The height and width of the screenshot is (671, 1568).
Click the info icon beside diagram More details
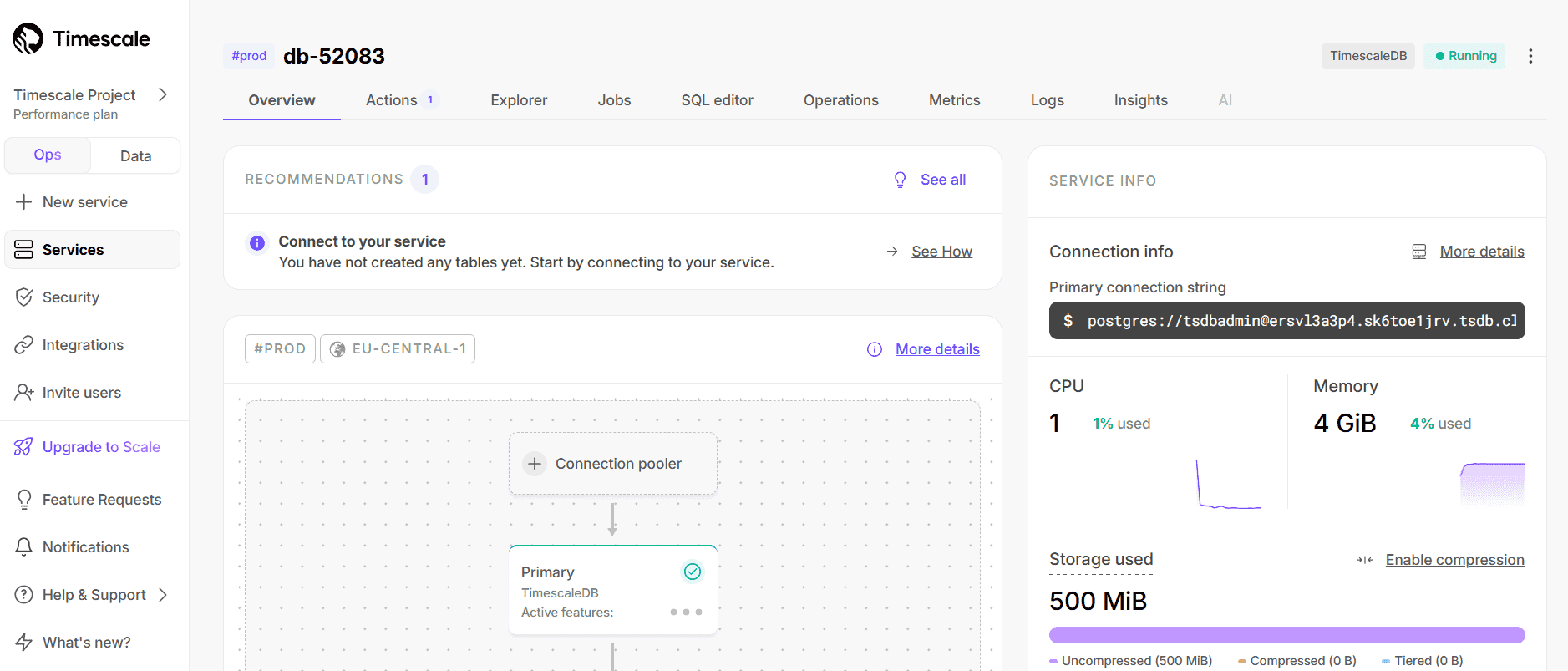coord(875,349)
